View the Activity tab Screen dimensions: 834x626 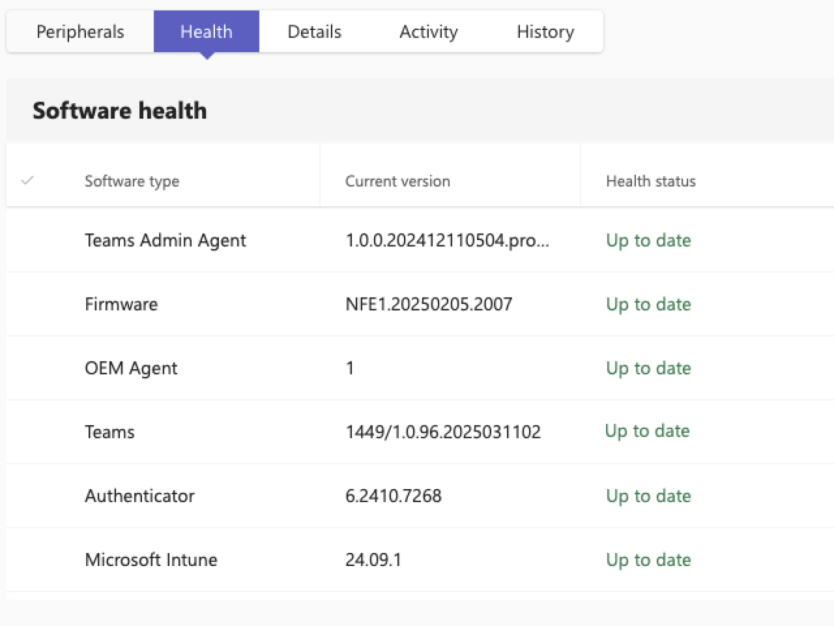point(428,31)
